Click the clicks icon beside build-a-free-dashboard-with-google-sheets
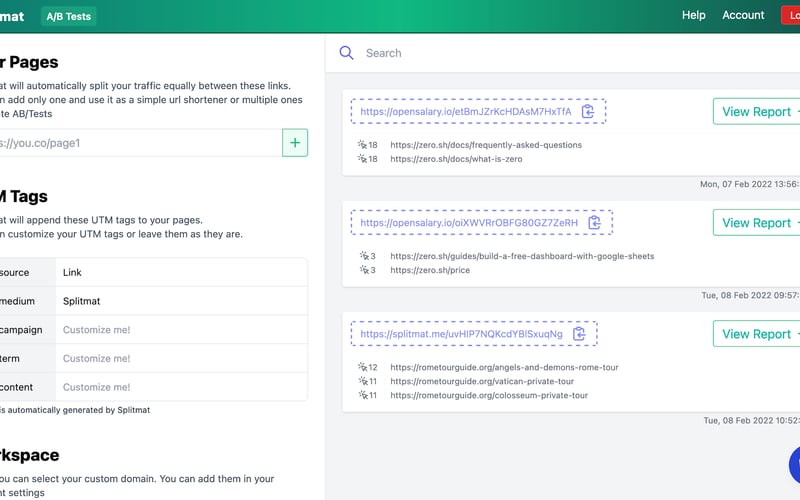The width and height of the screenshot is (800, 500). (x=364, y=256)
